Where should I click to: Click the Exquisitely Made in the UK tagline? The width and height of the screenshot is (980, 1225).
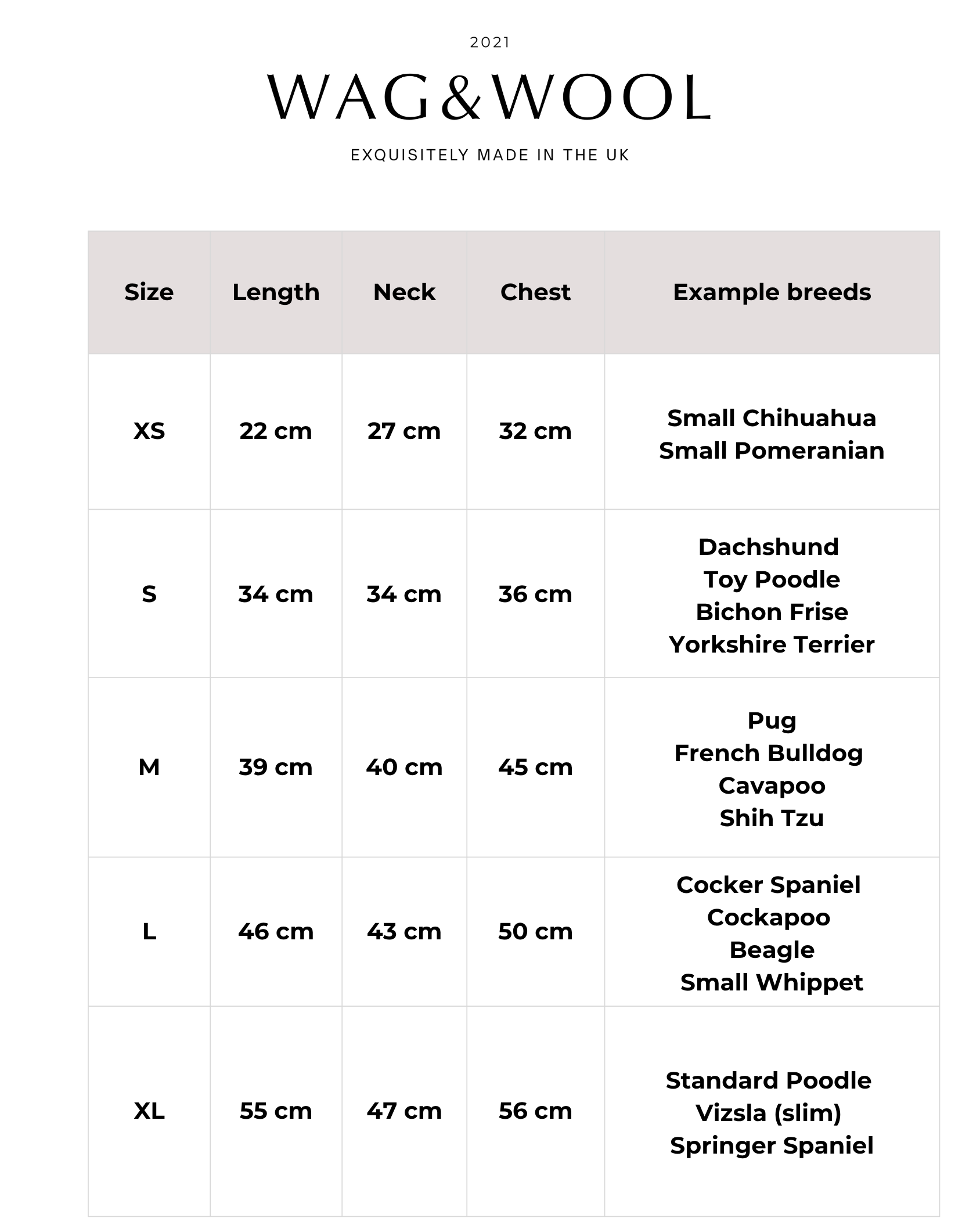pyautogui.click(x=490, y=155)
